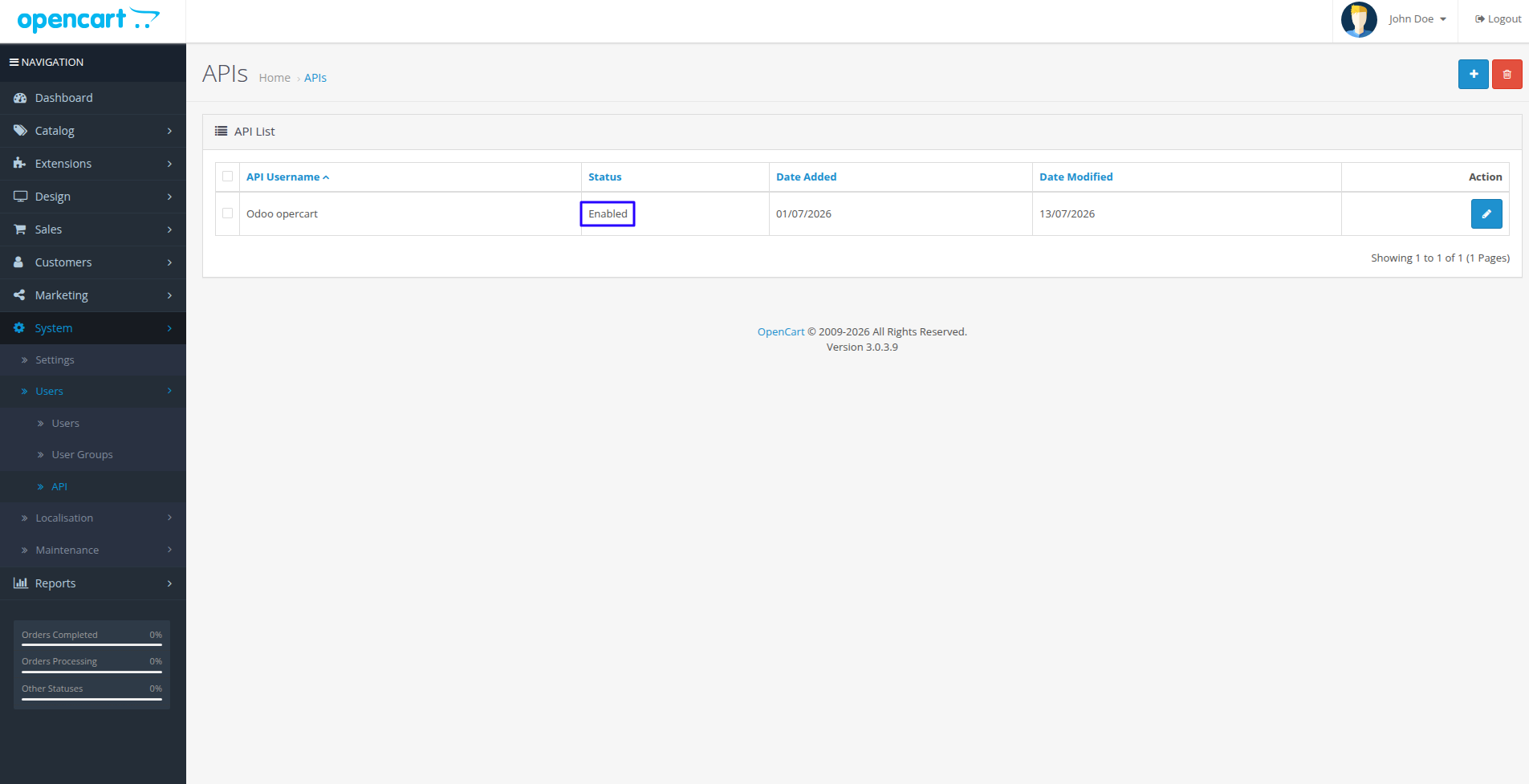Click the Marketing share icon

coord(19,295)
